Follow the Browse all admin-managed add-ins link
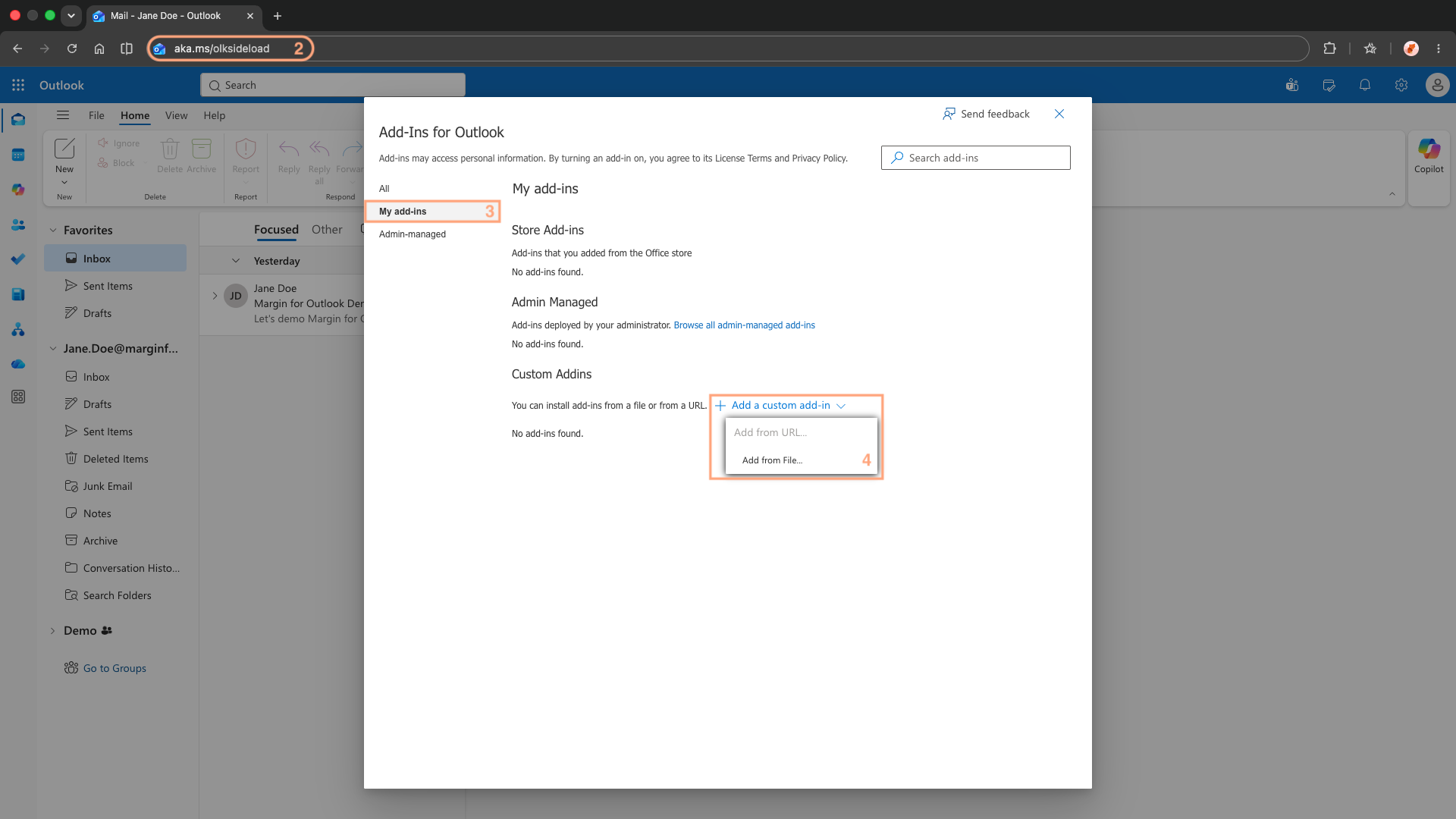Image resolution: width=1456 pixels, height=819 pixels. [744, 325]
